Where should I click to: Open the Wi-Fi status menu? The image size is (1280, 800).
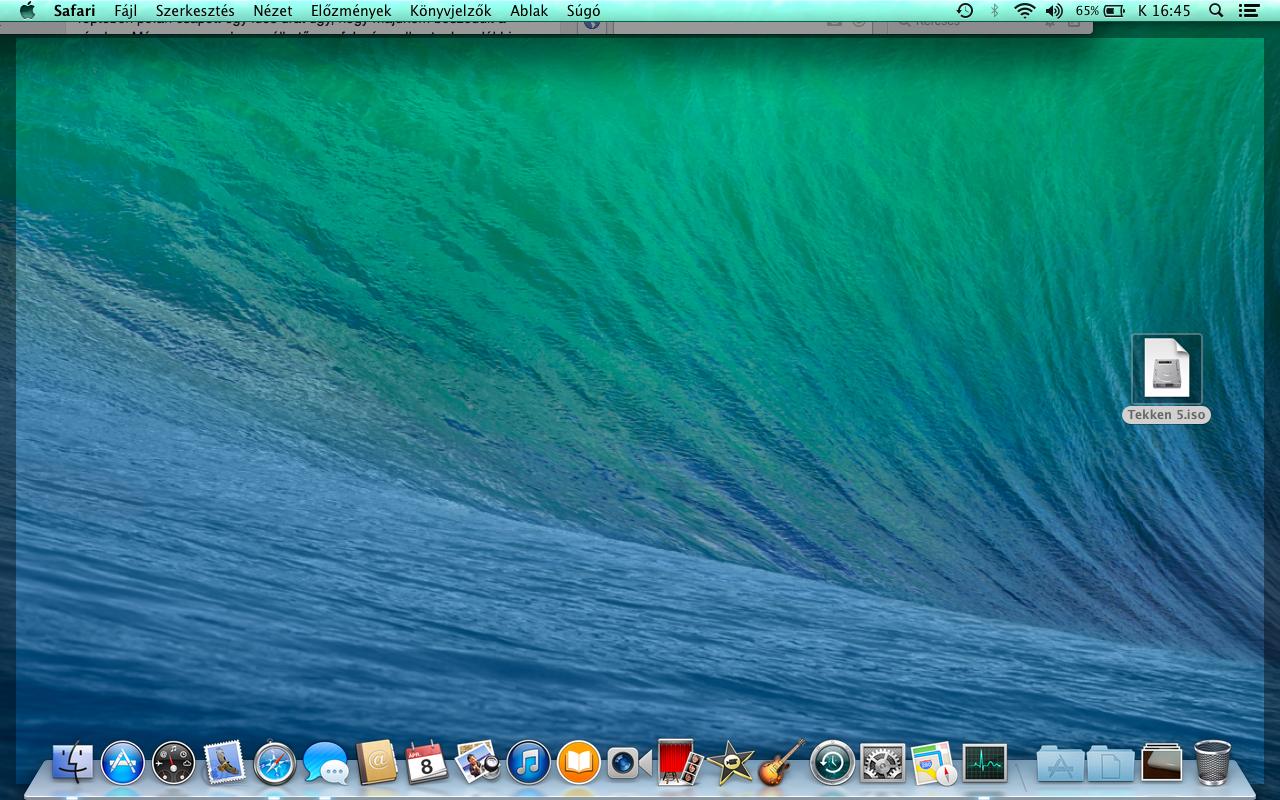[1024, 10]
